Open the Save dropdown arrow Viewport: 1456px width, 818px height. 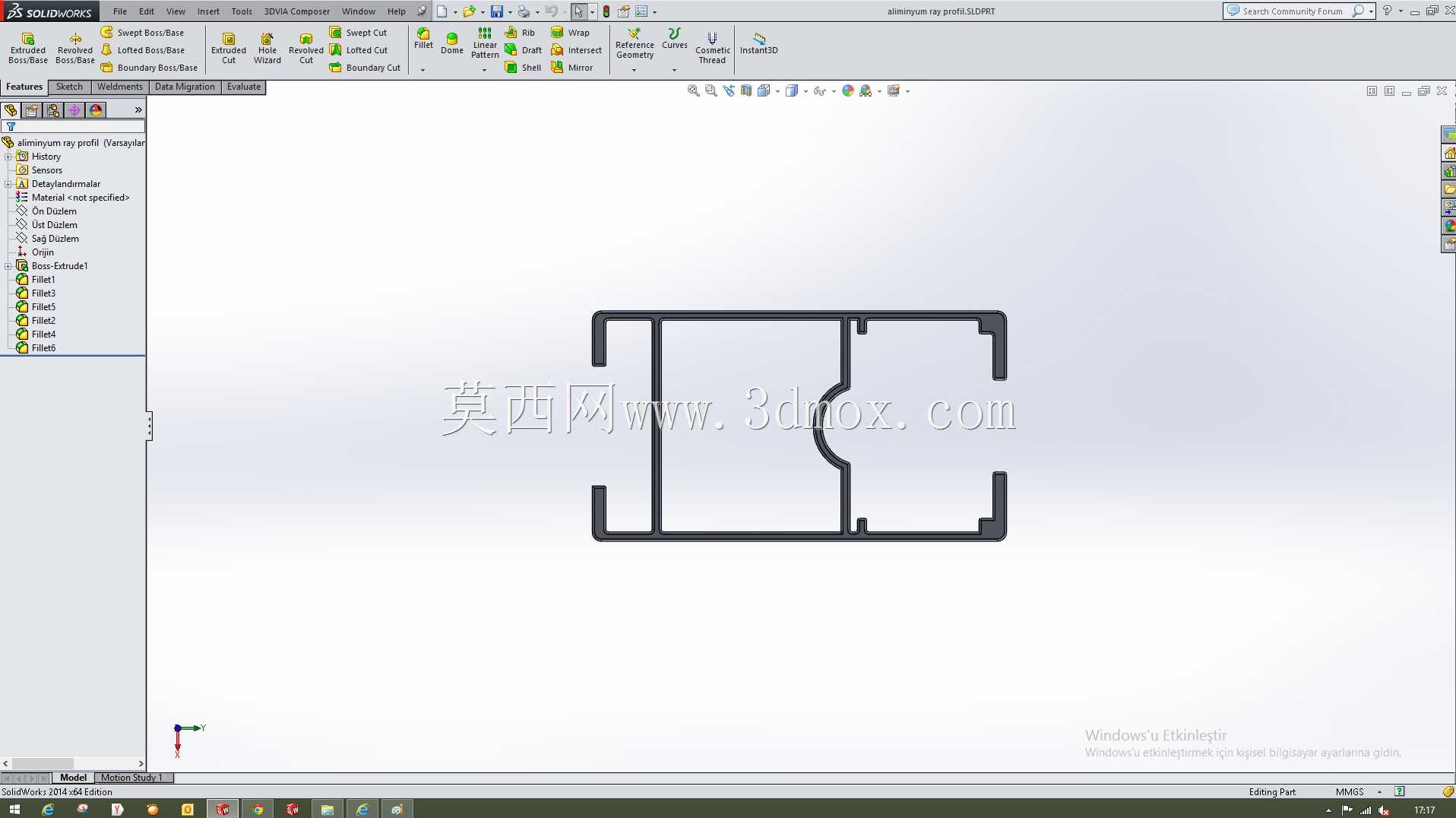509,11
